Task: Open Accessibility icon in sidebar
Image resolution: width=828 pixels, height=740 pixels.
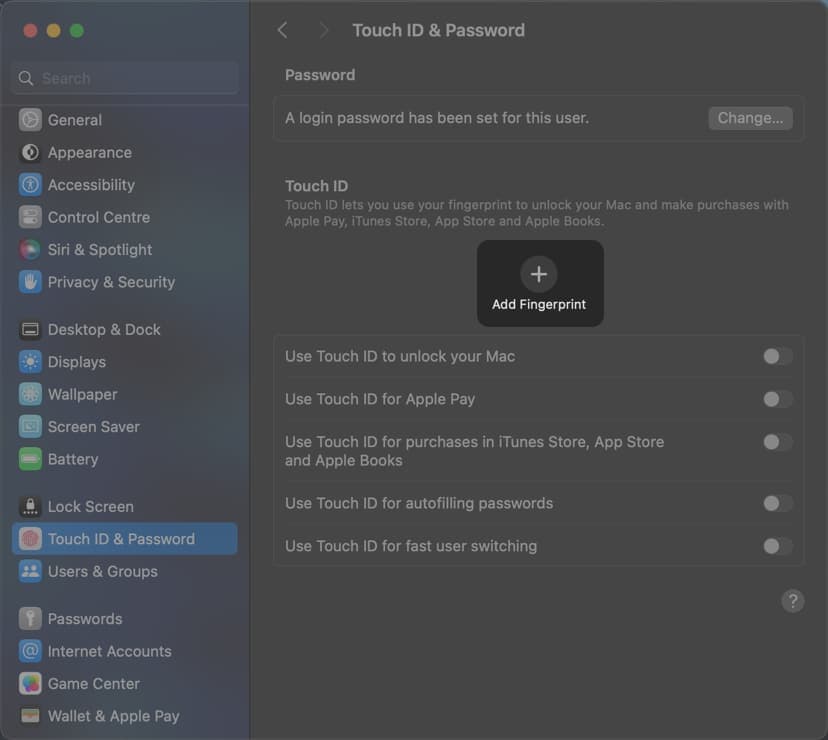Action: tap(30, 185)
